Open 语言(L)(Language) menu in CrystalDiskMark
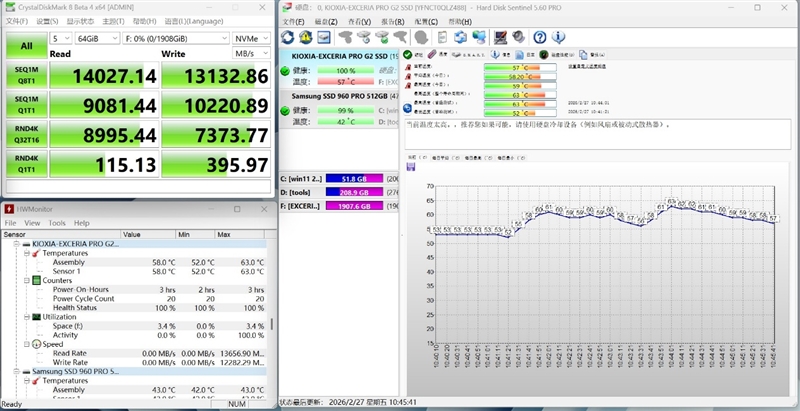The height and width of the screenshot is (411, 800). click(194, 21)
